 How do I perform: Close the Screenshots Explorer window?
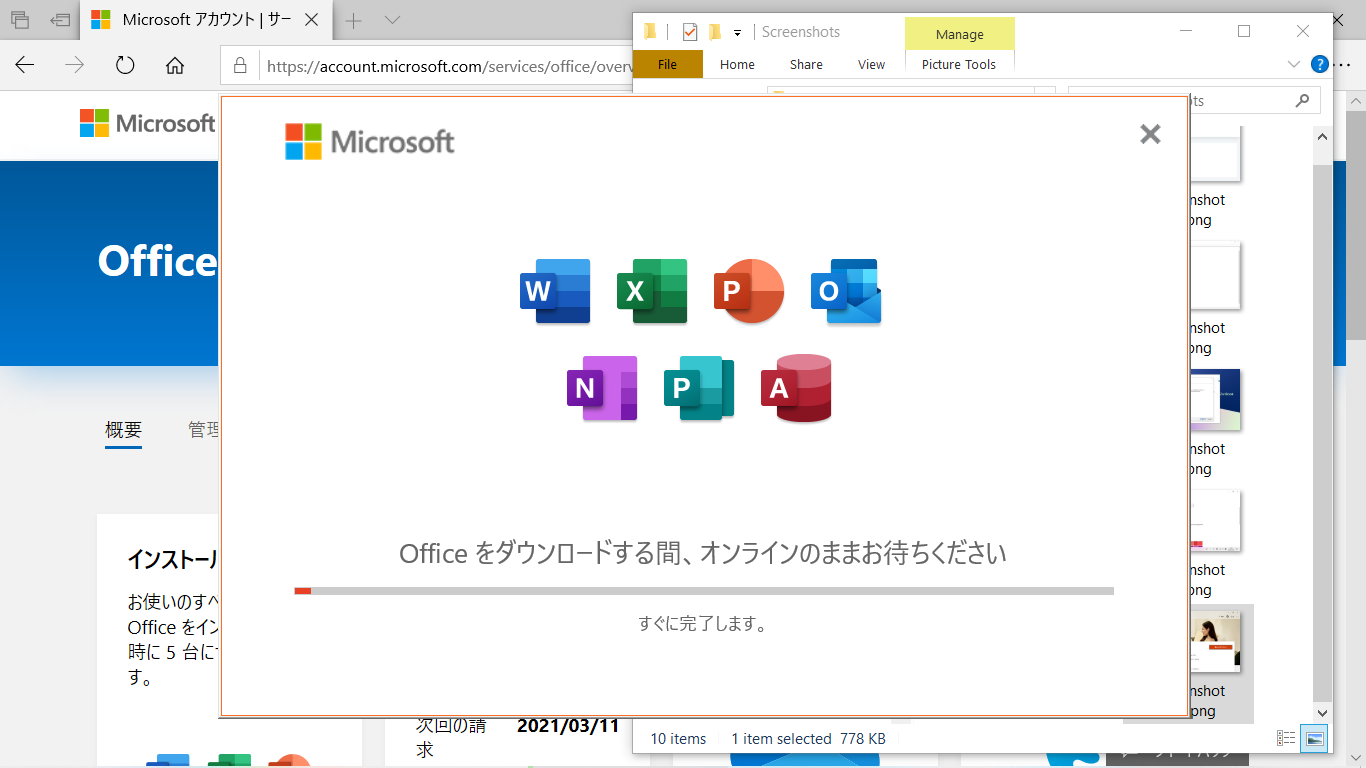[x=1303, y=31]
